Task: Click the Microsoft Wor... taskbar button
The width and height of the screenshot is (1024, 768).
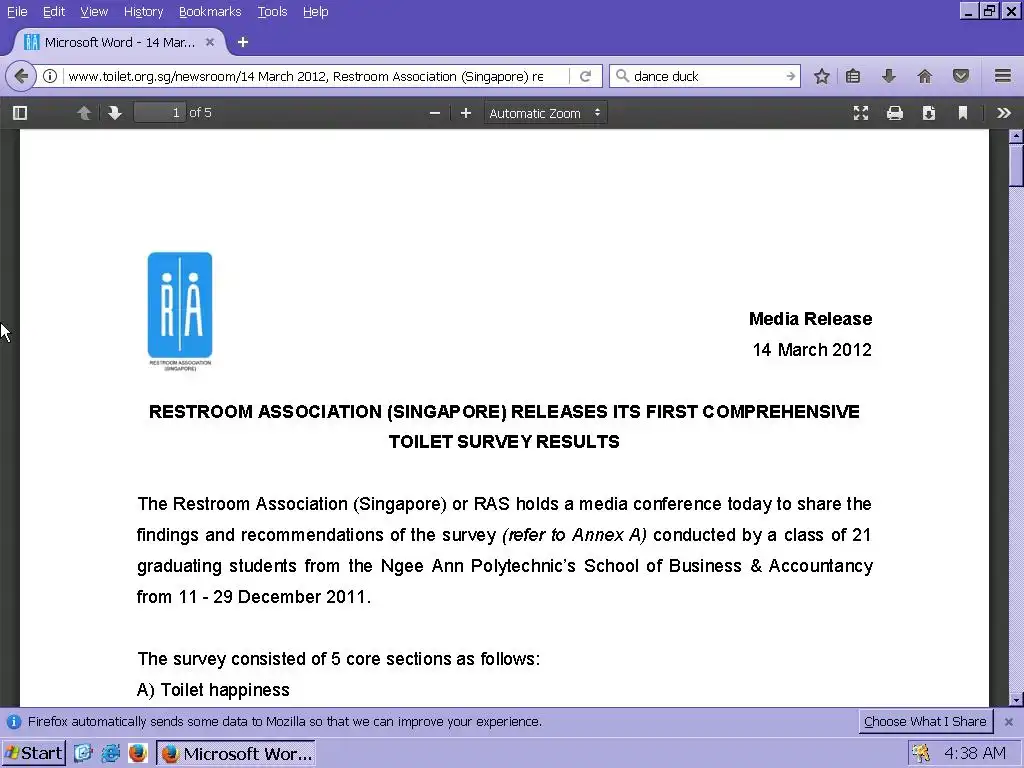Action: click(x=236, y=754)
